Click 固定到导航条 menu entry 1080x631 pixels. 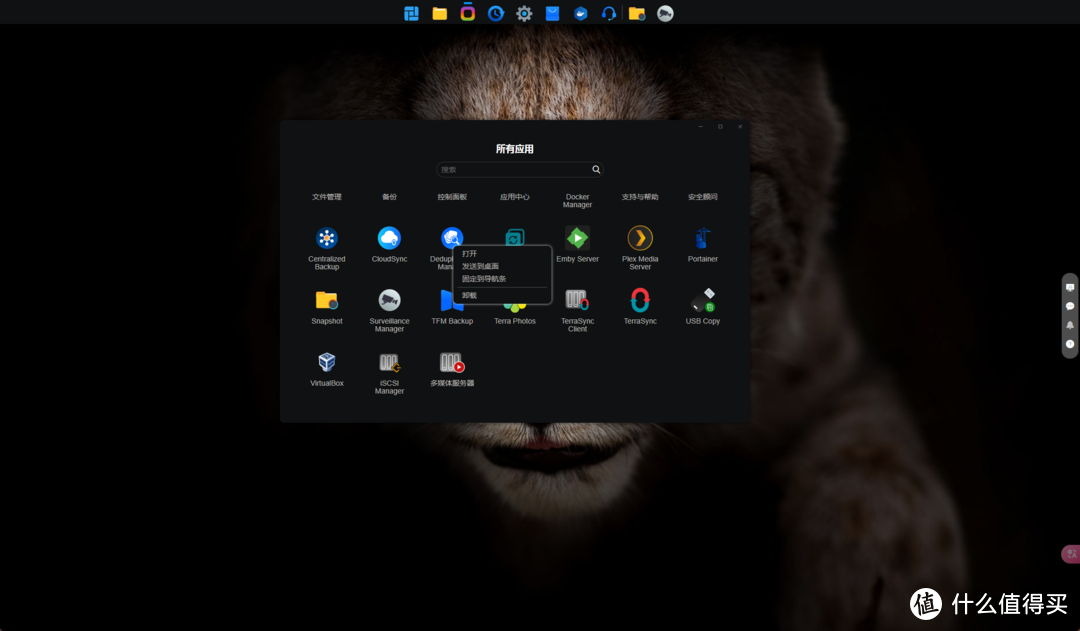(x=484, y=279)
